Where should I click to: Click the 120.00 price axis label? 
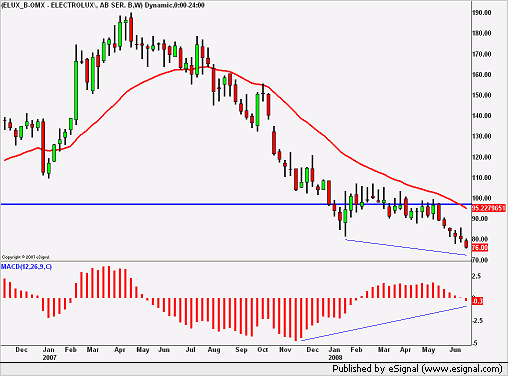tap(482, 157)
